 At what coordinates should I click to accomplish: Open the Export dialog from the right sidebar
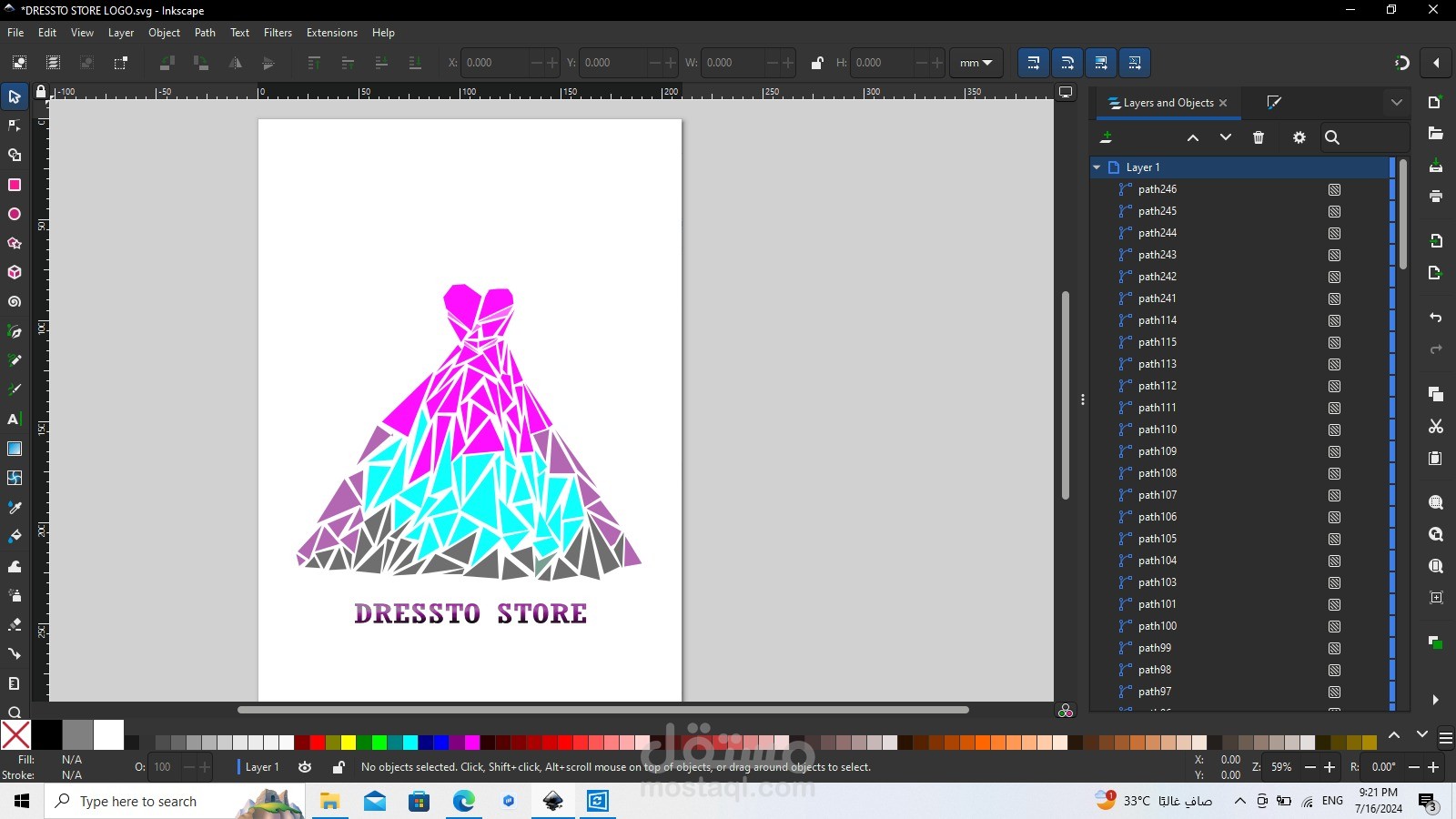coord(1436,273)
